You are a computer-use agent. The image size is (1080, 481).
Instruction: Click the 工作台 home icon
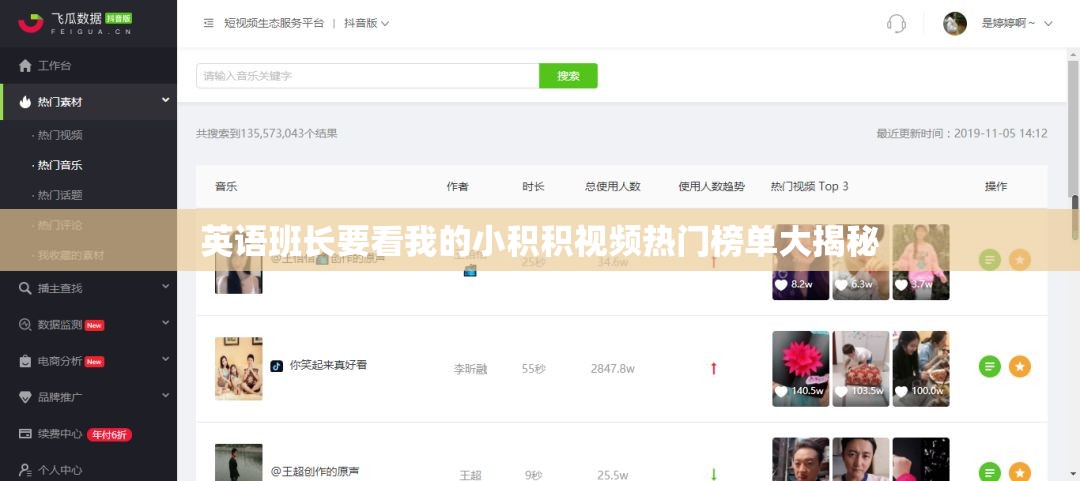pyautogui.click(x=25, y=65)
